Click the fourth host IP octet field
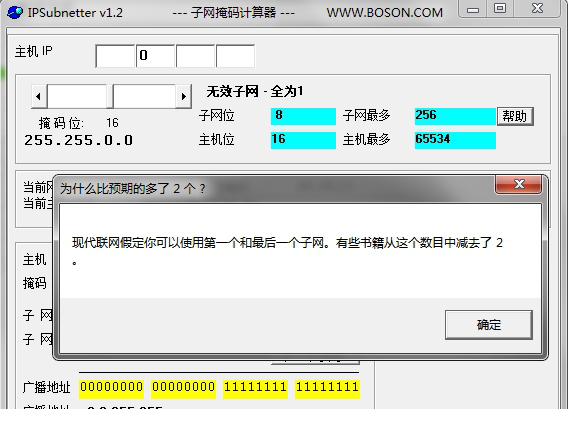 (235, 56)
